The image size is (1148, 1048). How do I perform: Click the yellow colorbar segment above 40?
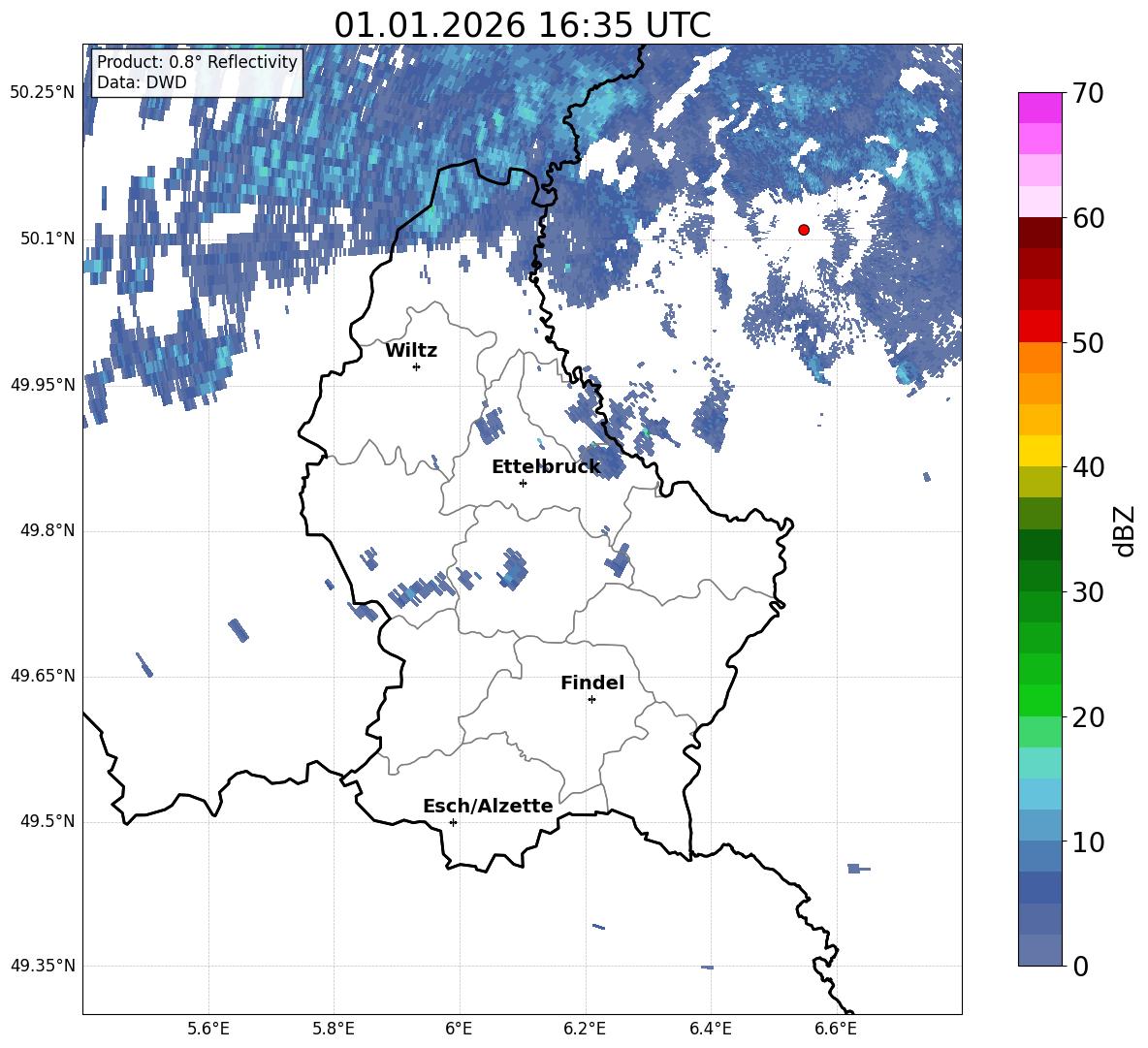coord(1039,451)
